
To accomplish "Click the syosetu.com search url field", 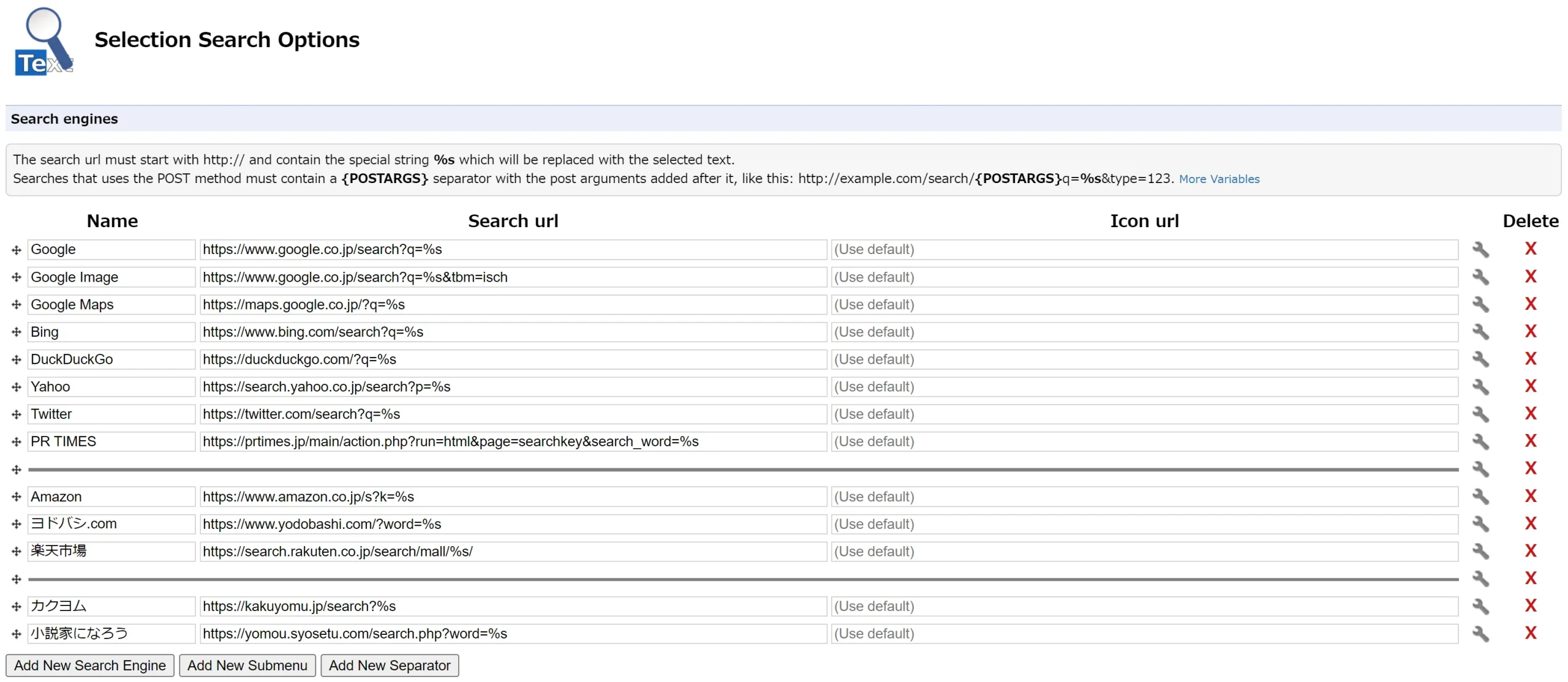I will click(513, 634).
